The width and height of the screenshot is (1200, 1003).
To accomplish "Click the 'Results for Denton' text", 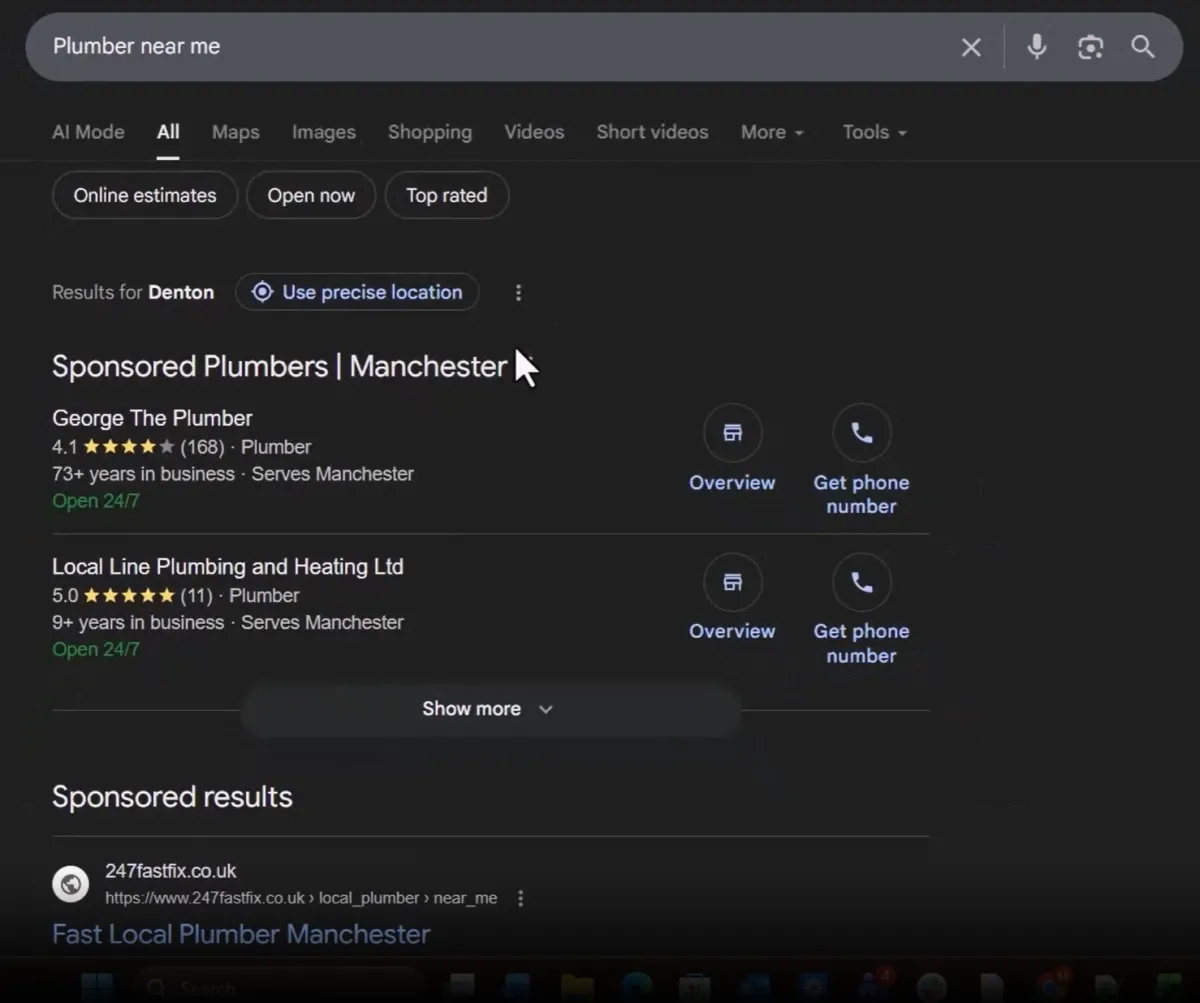I will pos(133,292).
